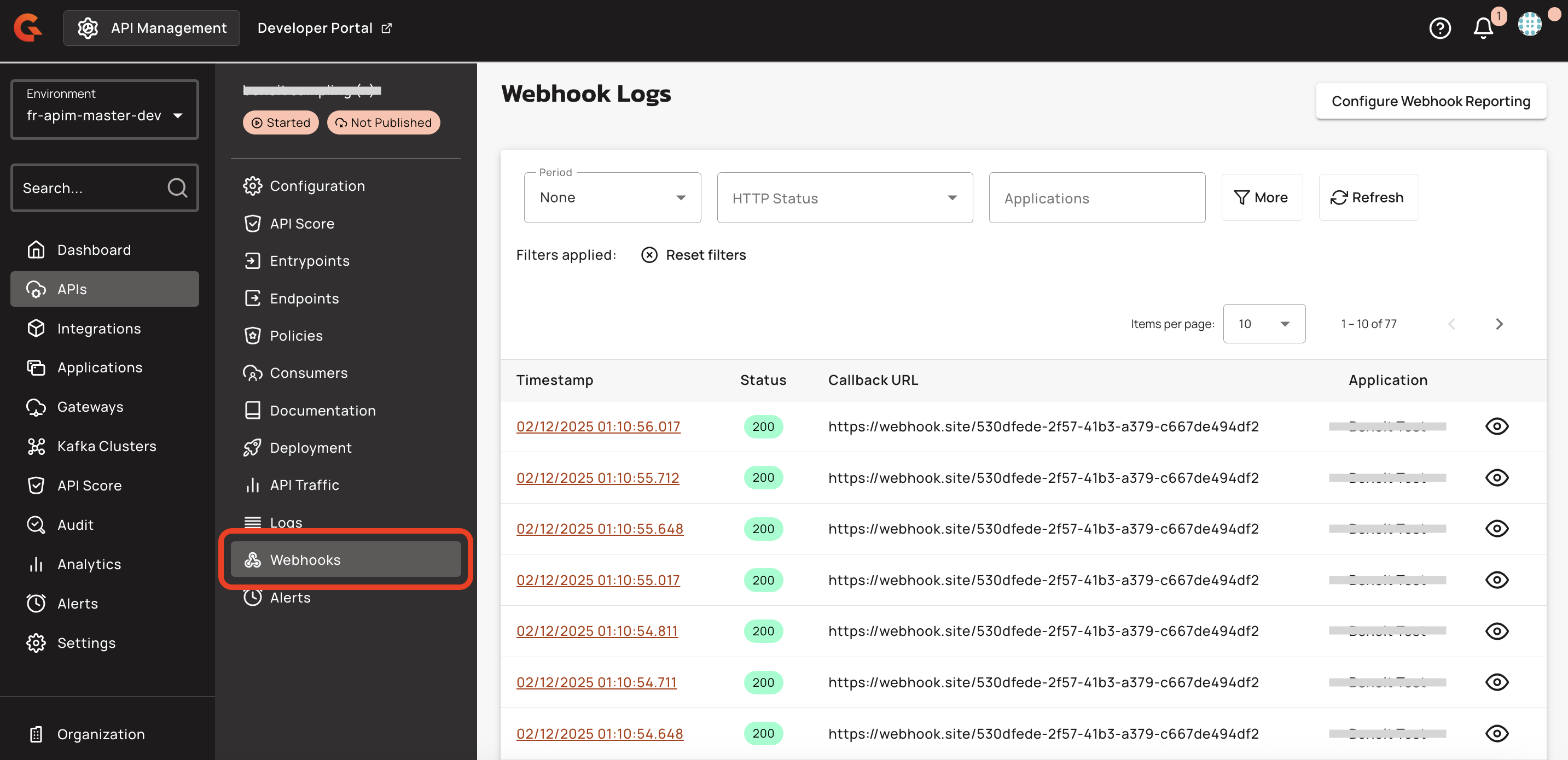
Task: Open the notifications bell icon
Action: (x=1483, y=28)
